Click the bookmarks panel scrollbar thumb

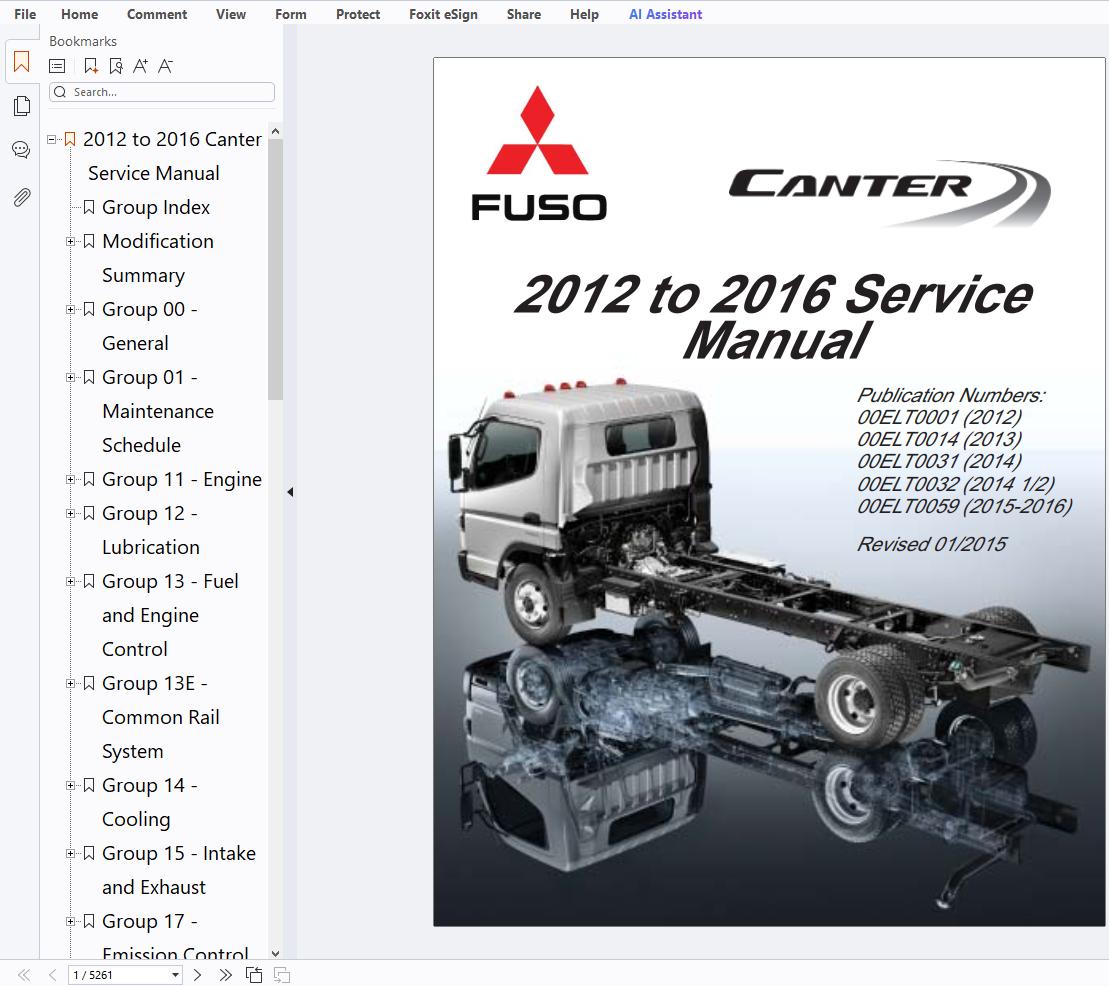pos(276,269)
